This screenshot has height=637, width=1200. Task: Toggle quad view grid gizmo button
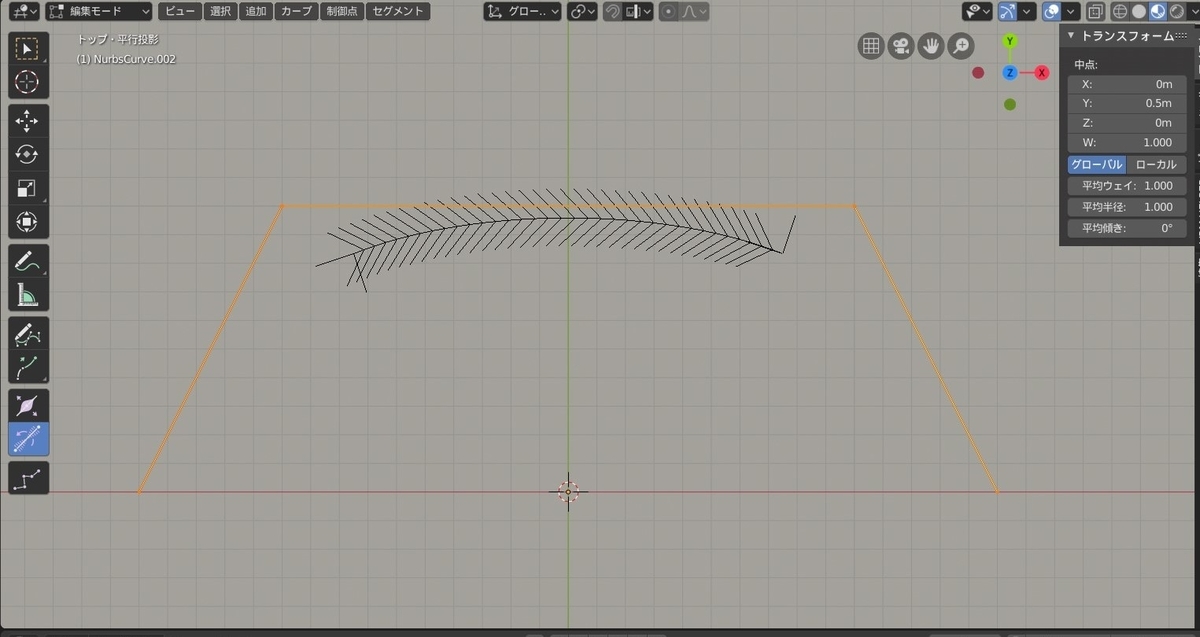point(870,45)
